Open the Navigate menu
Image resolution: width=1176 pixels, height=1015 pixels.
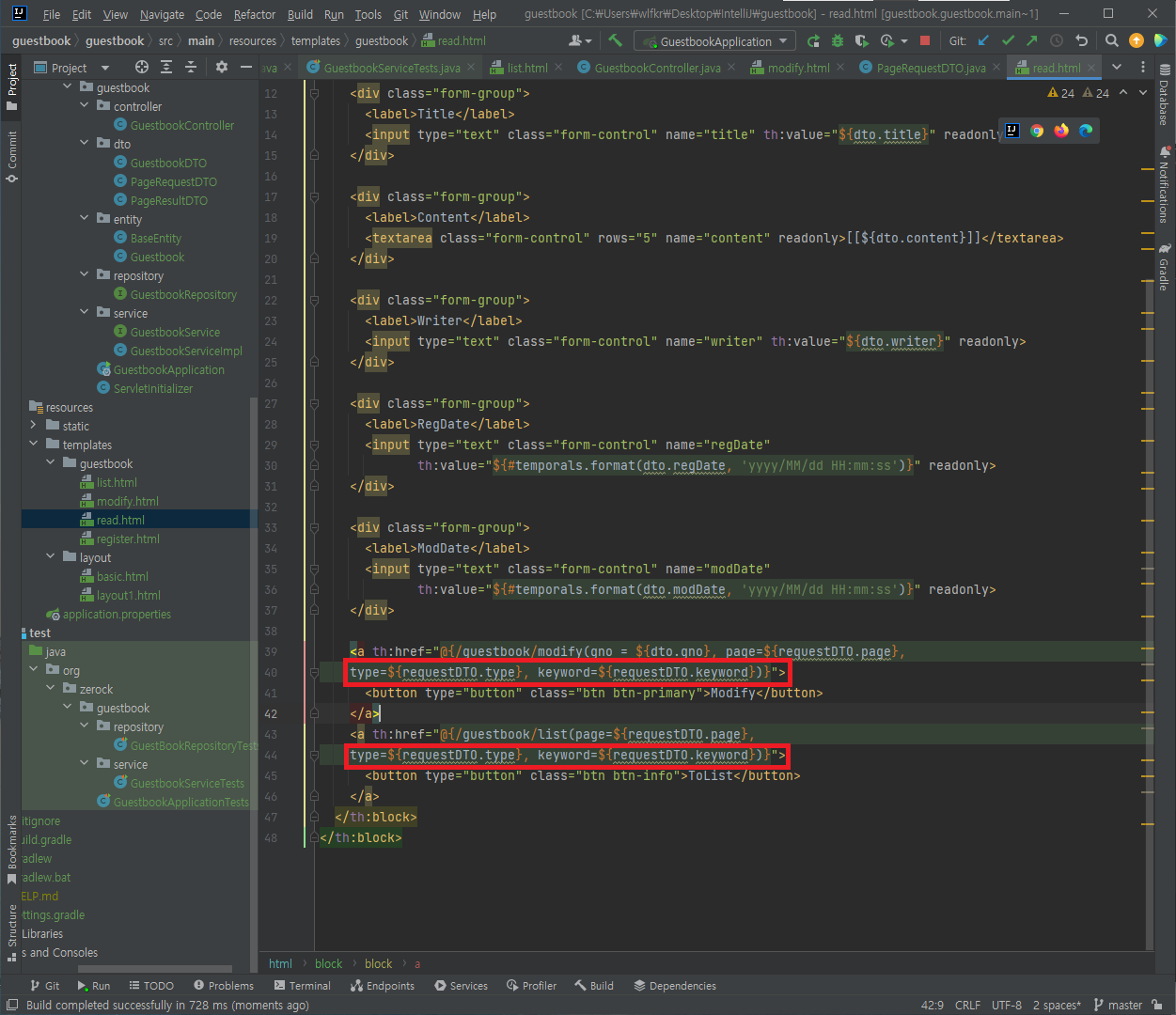coord(162,14)
